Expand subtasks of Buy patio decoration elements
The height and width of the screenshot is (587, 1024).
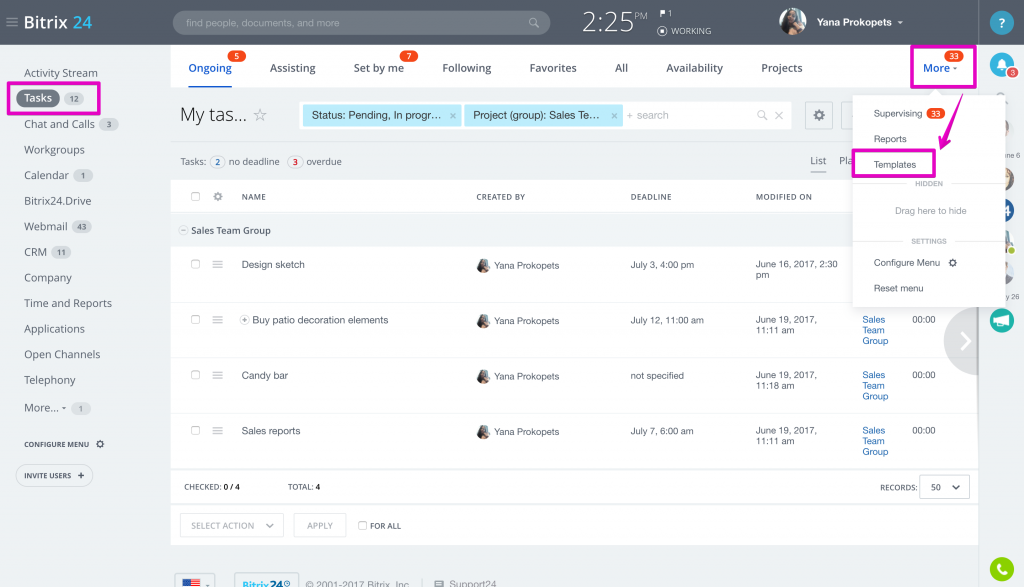[244, 320]
